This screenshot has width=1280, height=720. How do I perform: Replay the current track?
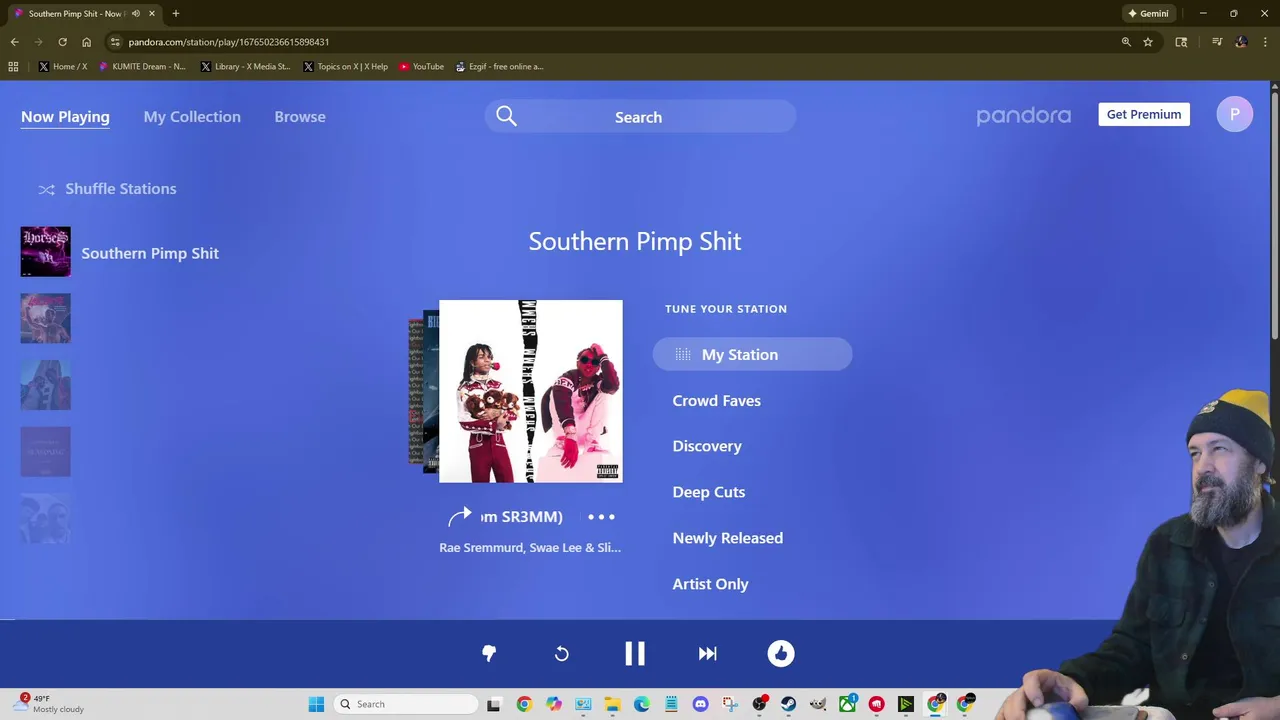(562, 654)
